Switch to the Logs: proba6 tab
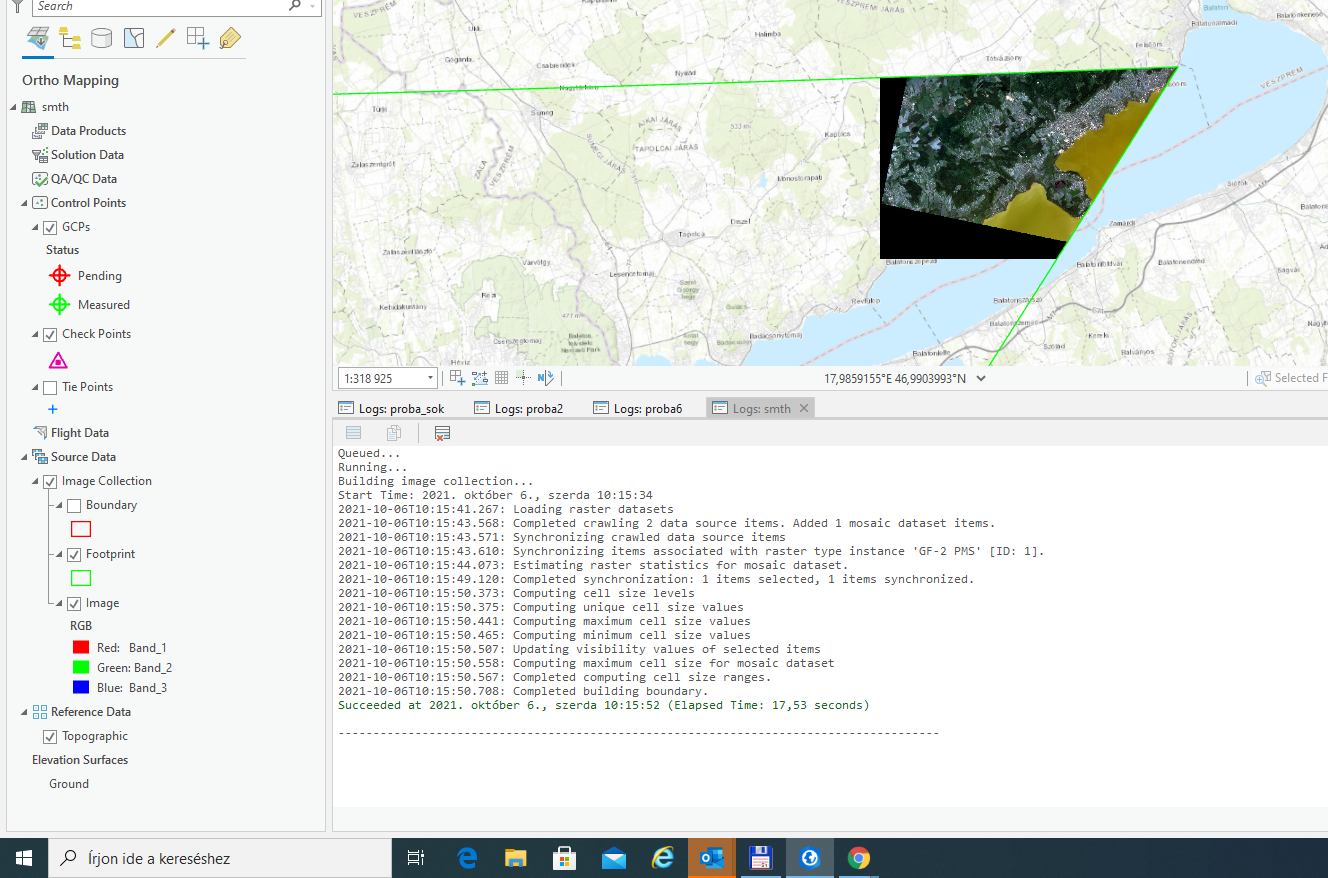Screen dimensions: 1328x878 click(638, 408)
